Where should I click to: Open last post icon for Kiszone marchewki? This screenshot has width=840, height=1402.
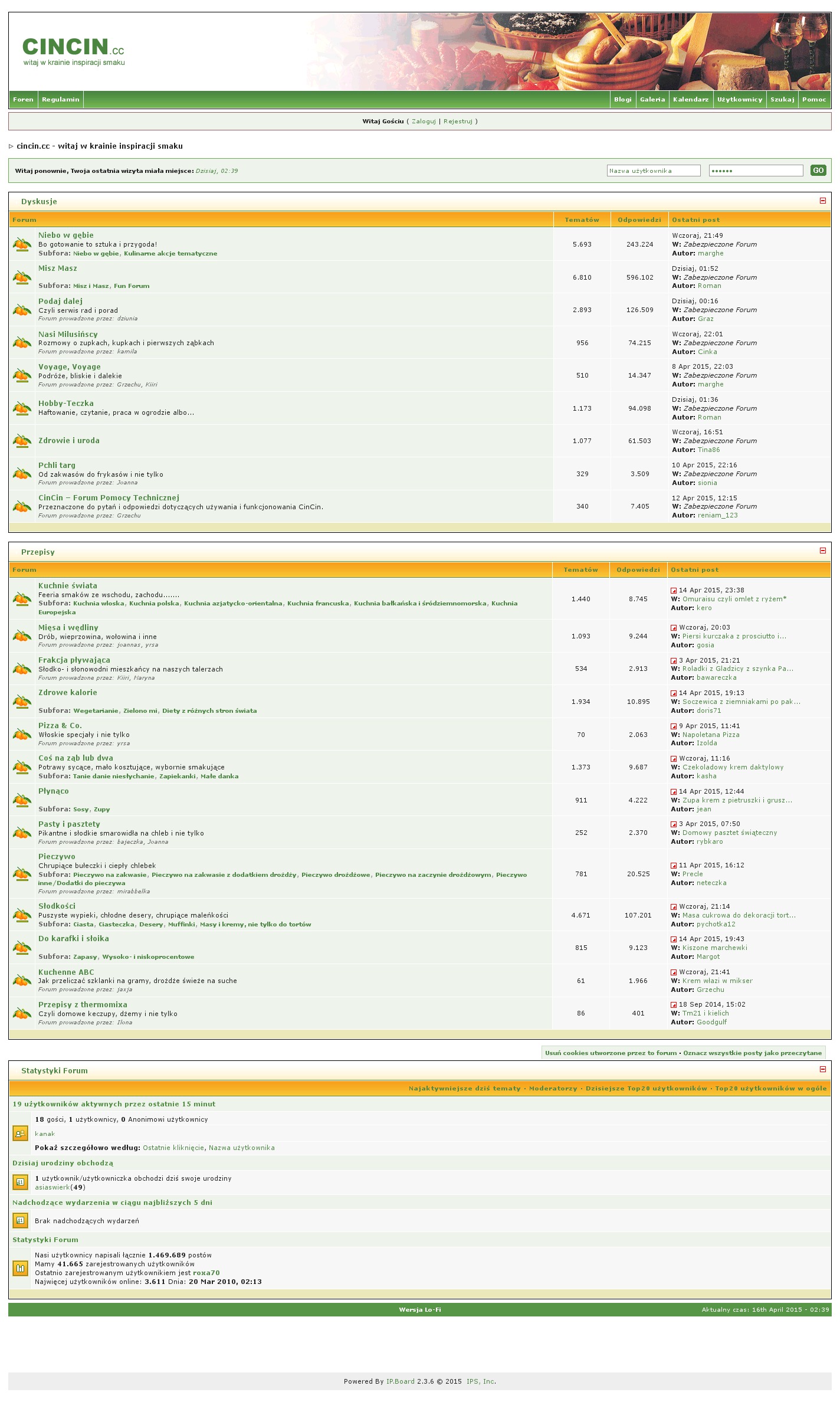(674, 939)
